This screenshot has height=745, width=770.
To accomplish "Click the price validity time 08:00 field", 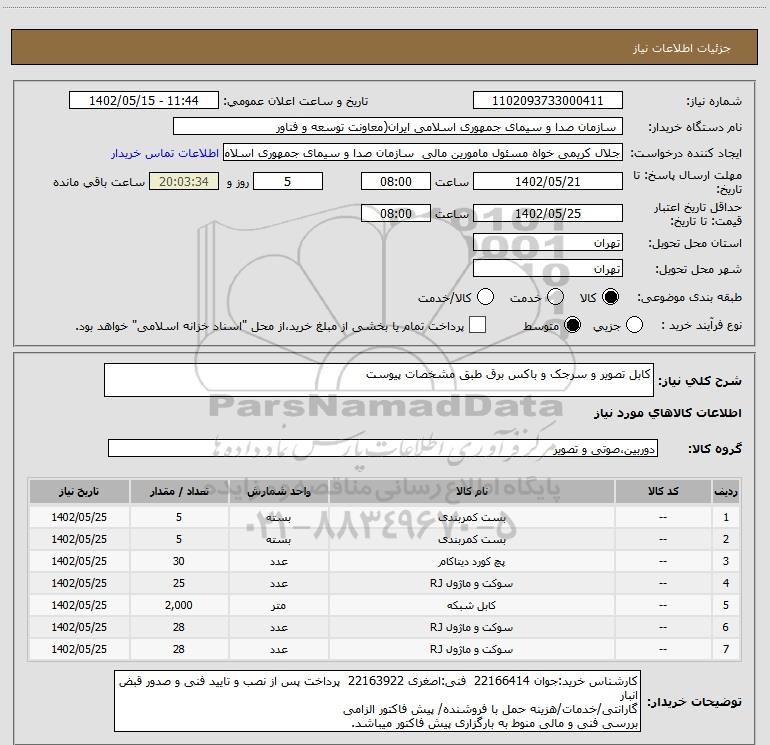I will coord(396,213).
